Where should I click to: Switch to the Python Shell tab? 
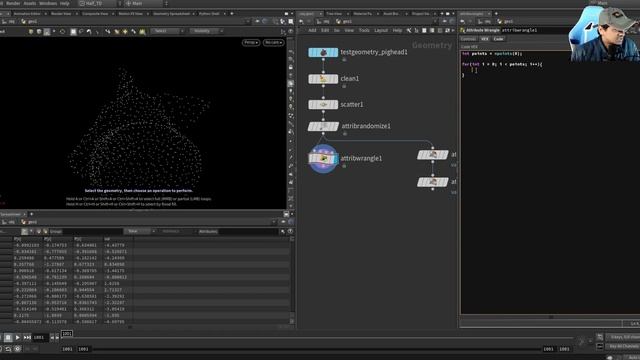click(209, 13)
